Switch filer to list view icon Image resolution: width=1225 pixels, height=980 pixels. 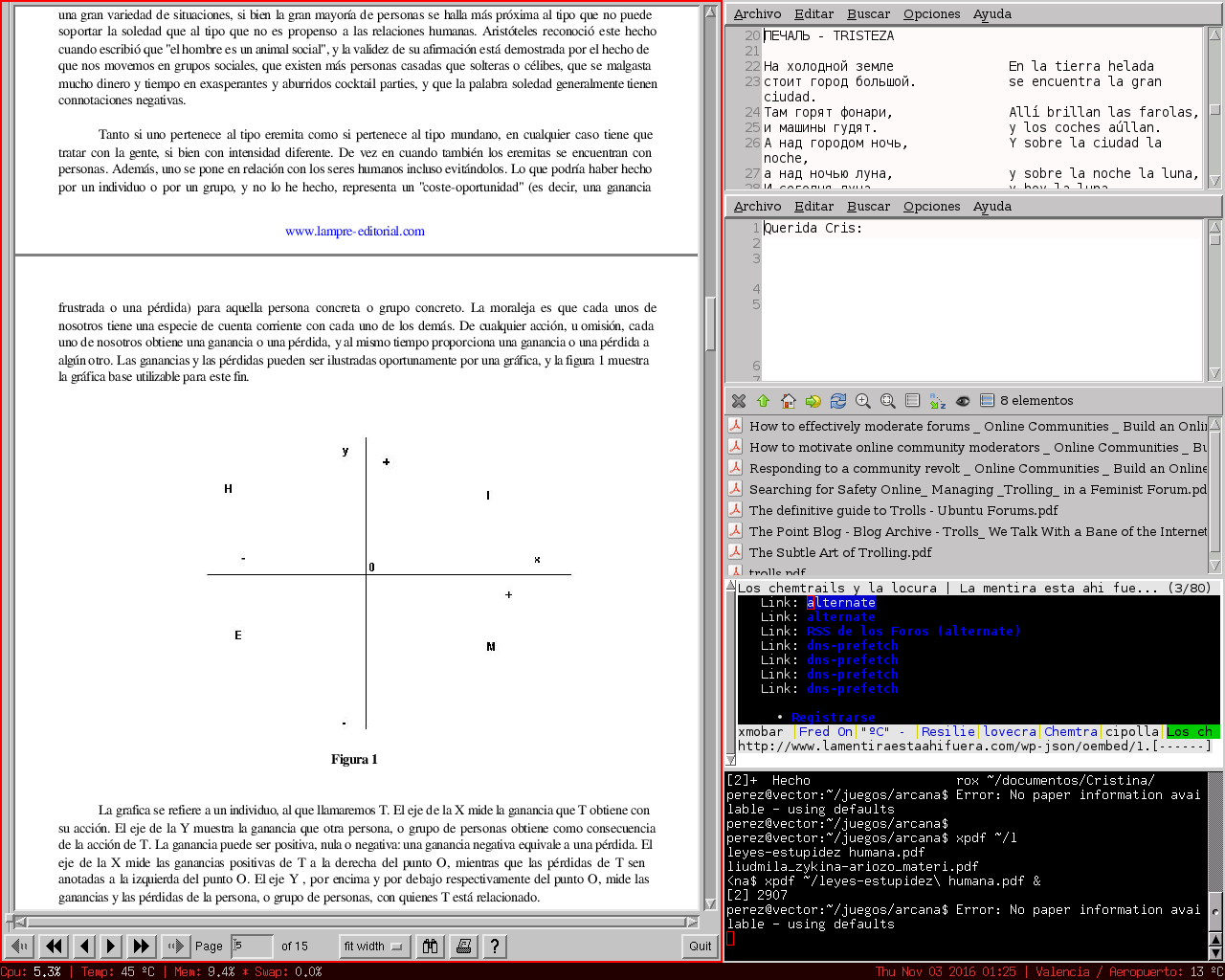tap(912, 401)
